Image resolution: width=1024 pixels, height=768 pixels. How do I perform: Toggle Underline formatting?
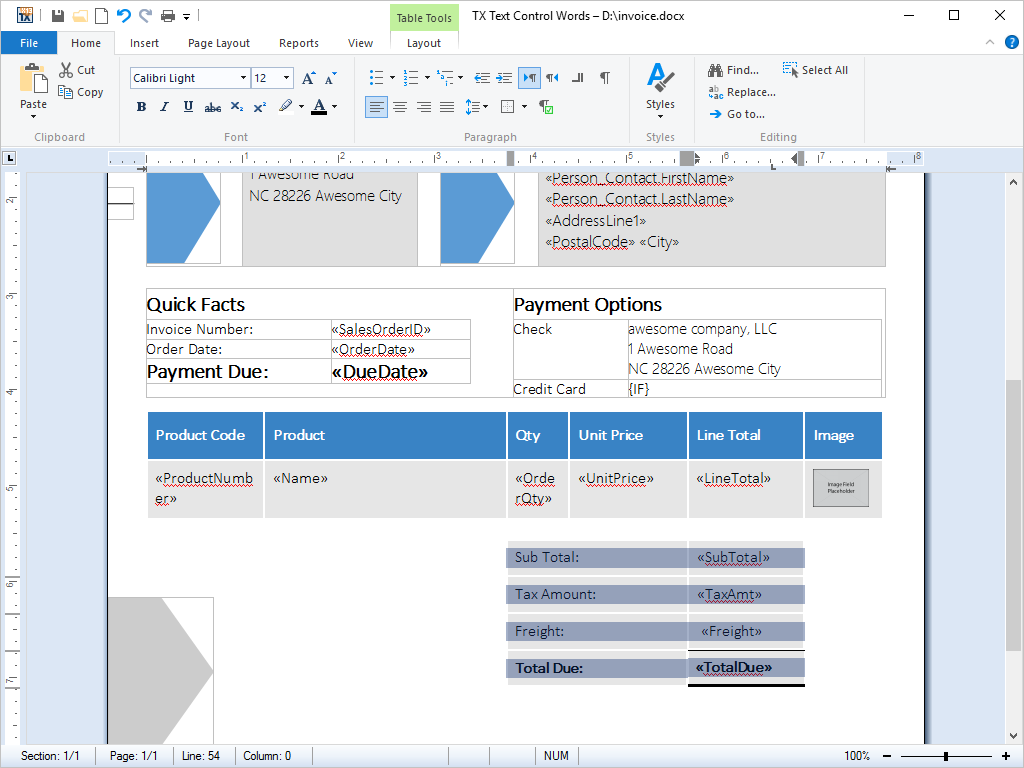[188, 107]
